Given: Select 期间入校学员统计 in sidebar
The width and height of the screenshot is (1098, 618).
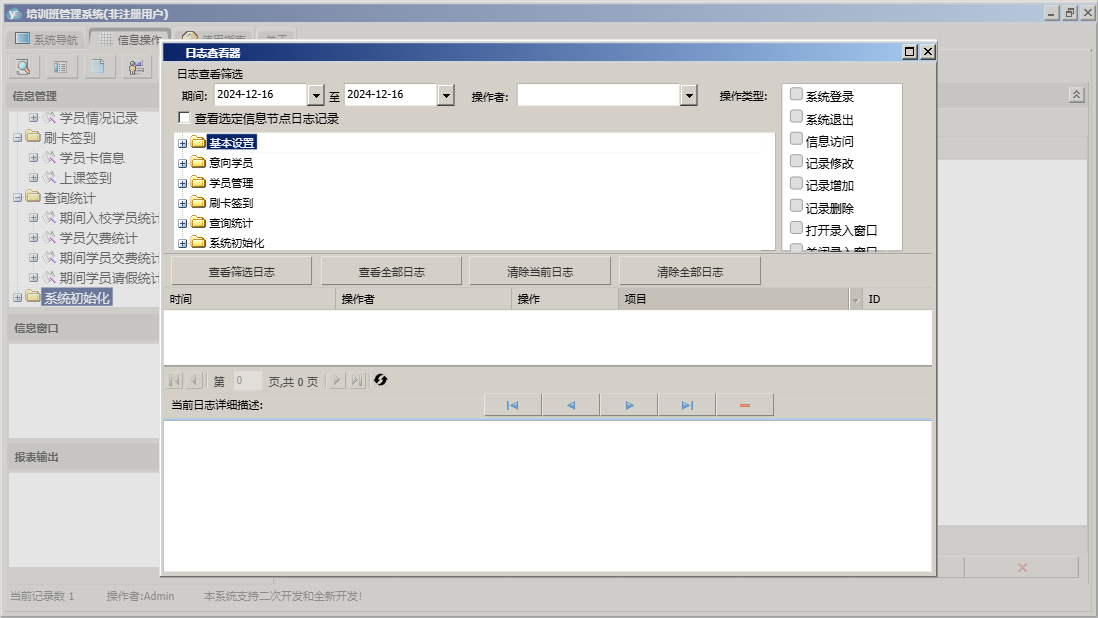Looking at the screenshot, I should point(109,218).
